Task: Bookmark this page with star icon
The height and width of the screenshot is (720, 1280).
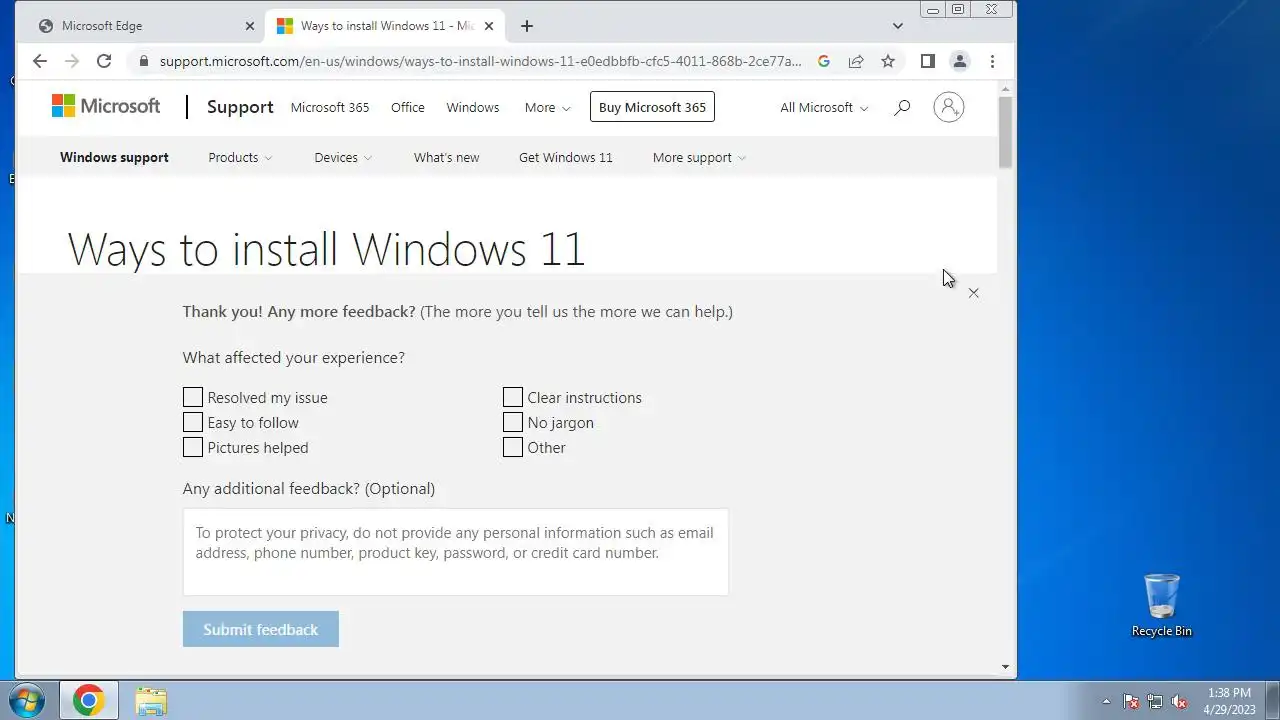Action: pyautogui.click(x=888, y=61)
